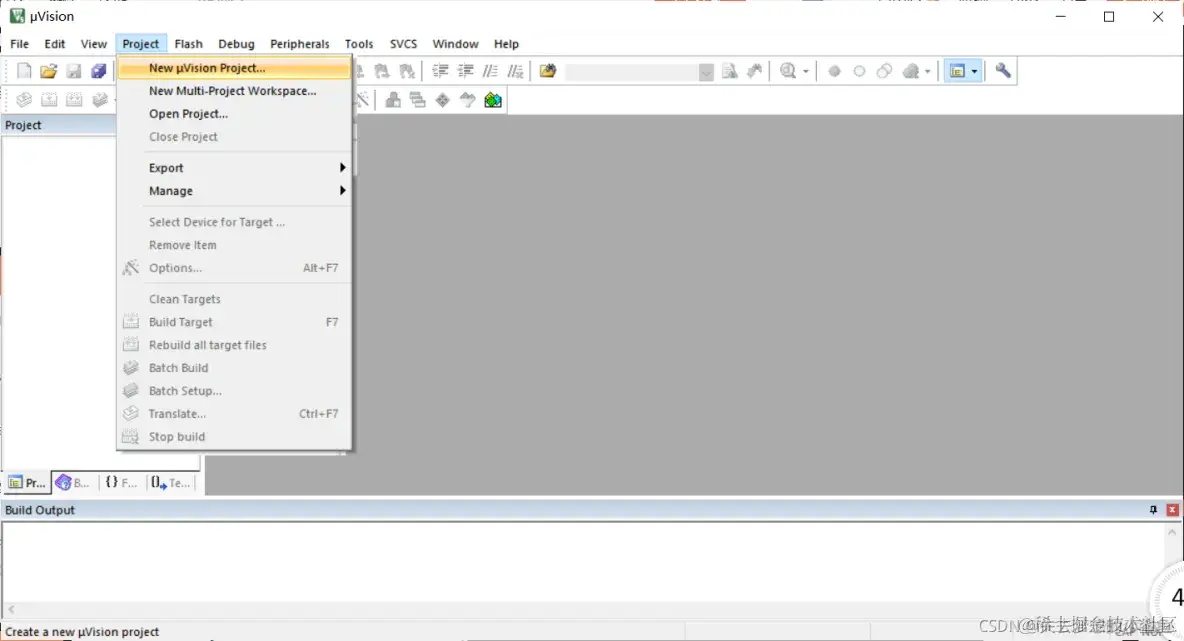Open the Debug menu

pos(236,44)
